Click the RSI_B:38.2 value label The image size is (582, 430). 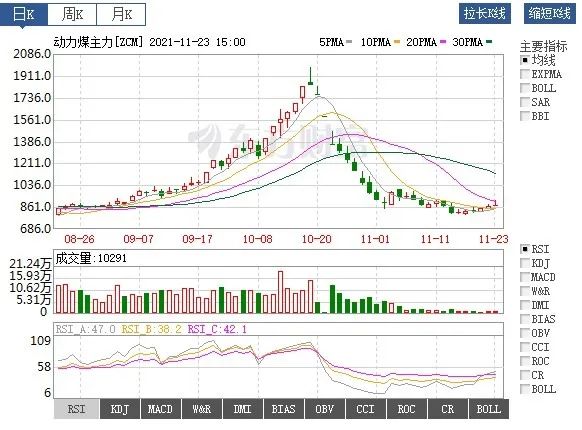151,329
